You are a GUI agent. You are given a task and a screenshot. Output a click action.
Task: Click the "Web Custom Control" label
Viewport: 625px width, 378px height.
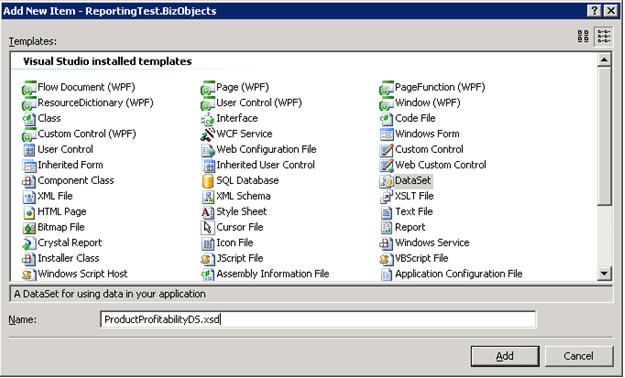[x=441, y=165]
